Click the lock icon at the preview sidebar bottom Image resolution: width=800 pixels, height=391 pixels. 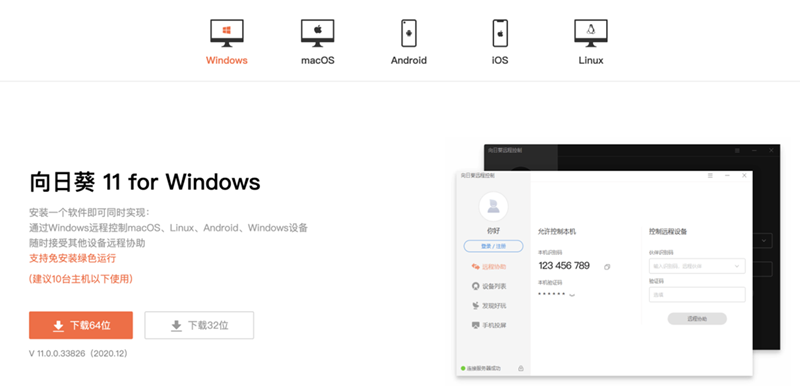[x=520, y=368]
